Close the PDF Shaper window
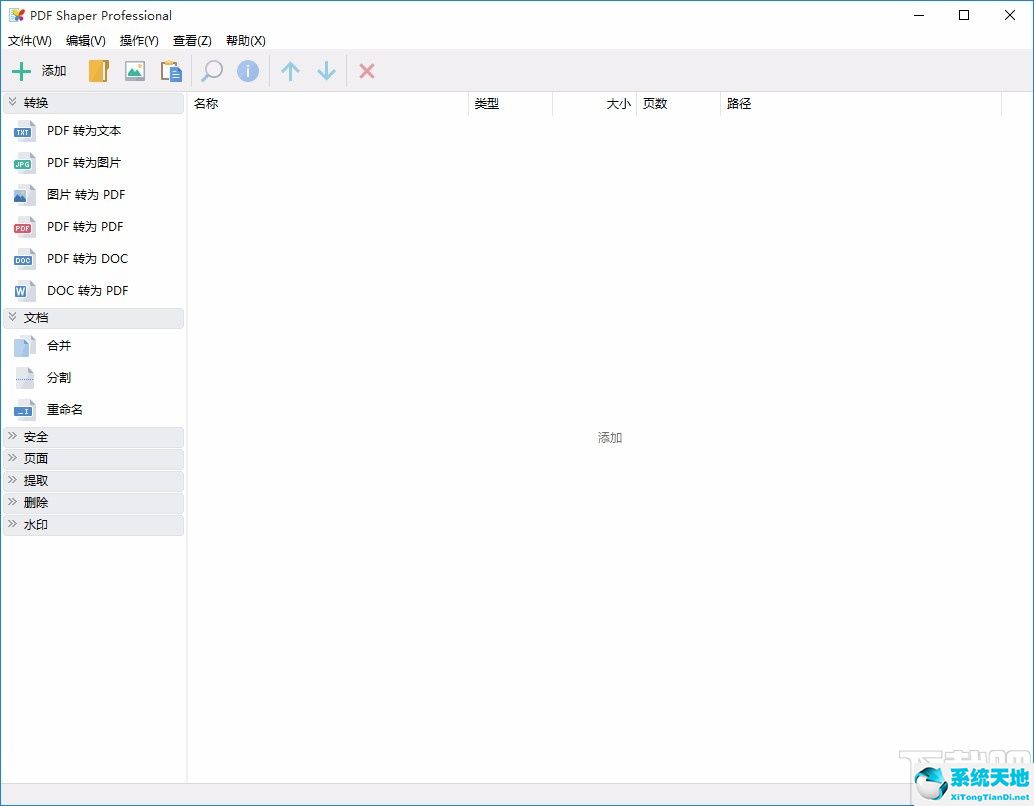The height and width of the screenshot is (806, 1034). click(1010, 15)
